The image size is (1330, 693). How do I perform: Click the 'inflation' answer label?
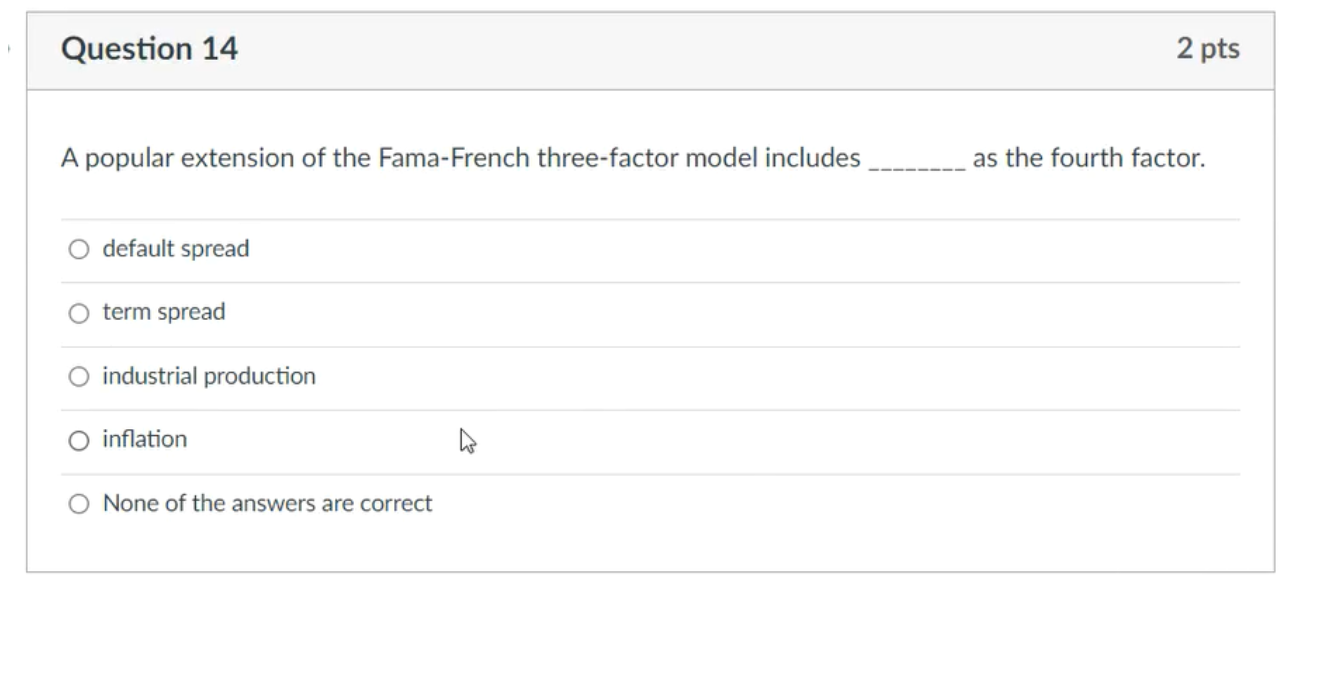144,439
